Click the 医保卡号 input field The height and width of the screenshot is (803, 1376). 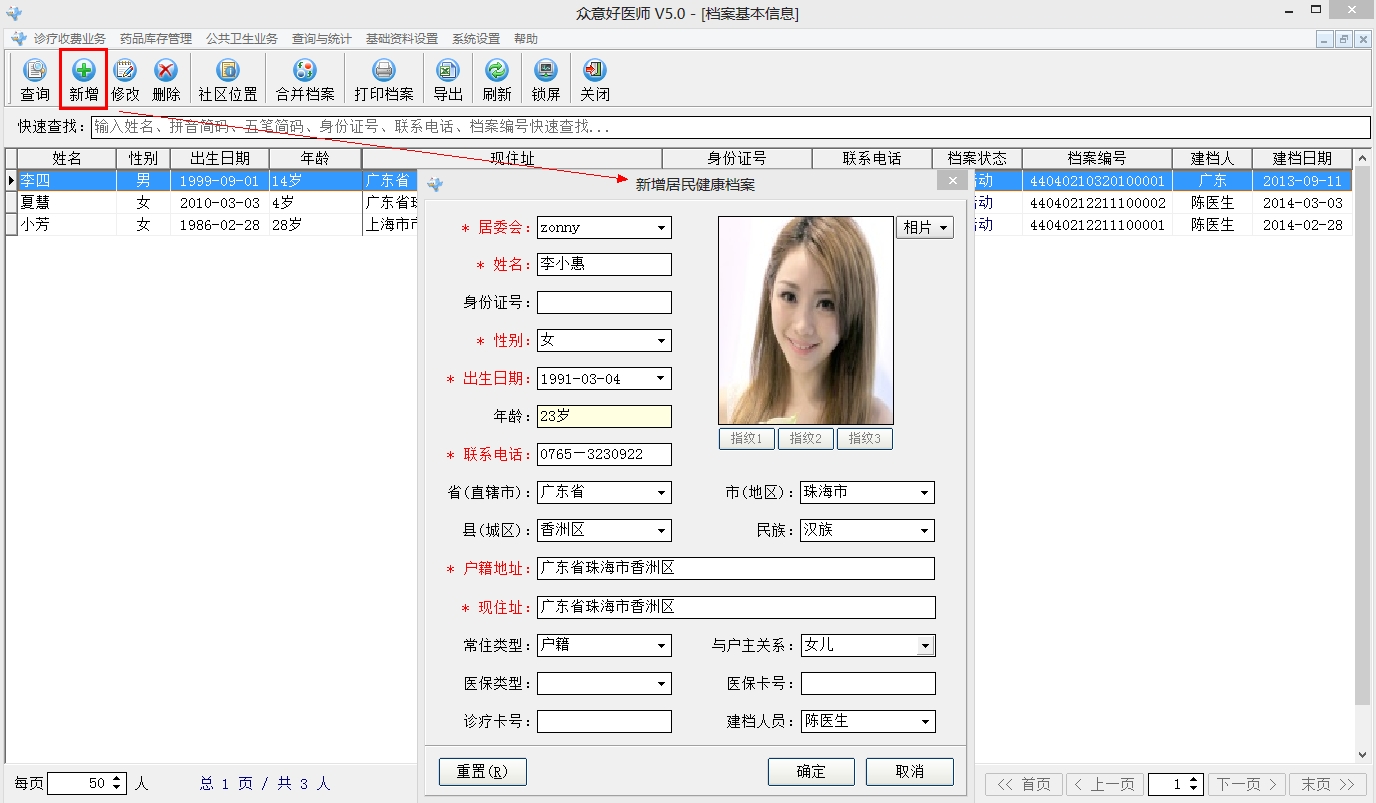click(x=868, y=684)
